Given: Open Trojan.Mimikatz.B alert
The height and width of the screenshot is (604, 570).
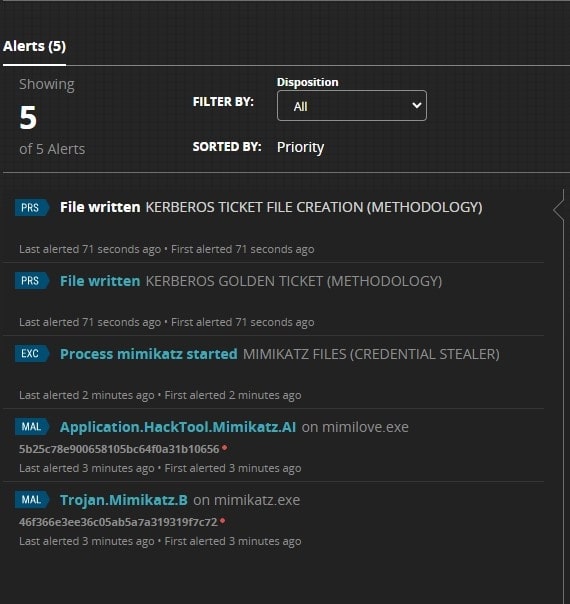Looking at the screenshot, I should [x=124, y=500].
